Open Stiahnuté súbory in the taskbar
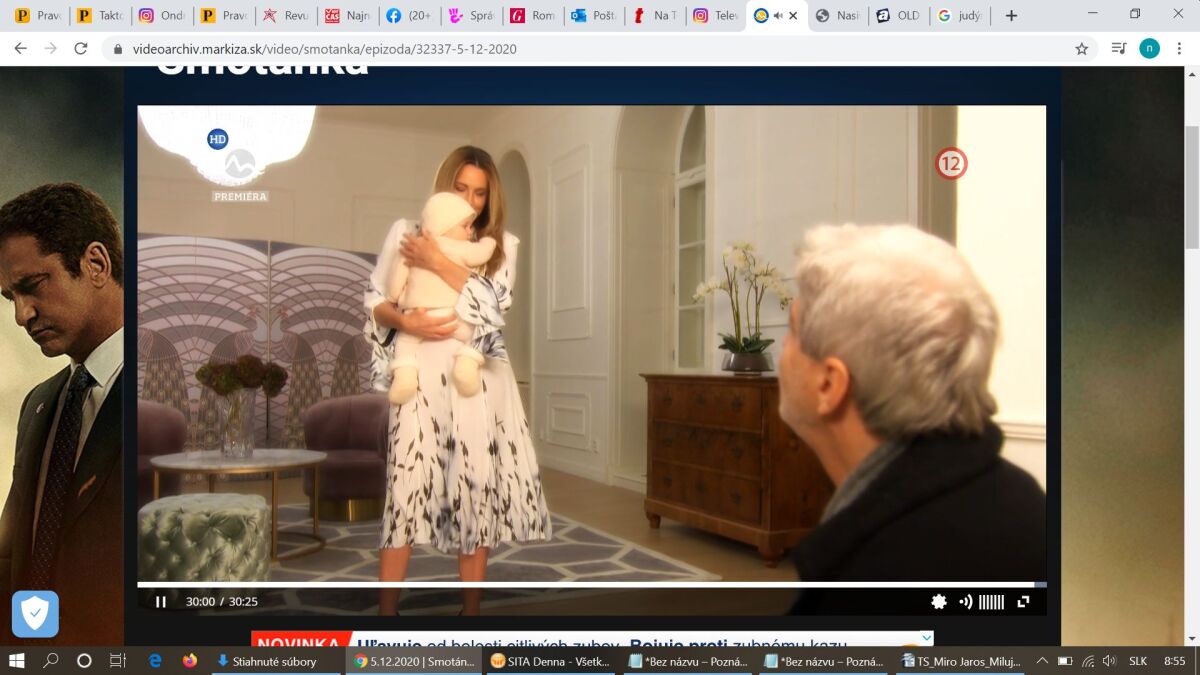The height and width of the screenshot is (675, 1200). [267, 661]
